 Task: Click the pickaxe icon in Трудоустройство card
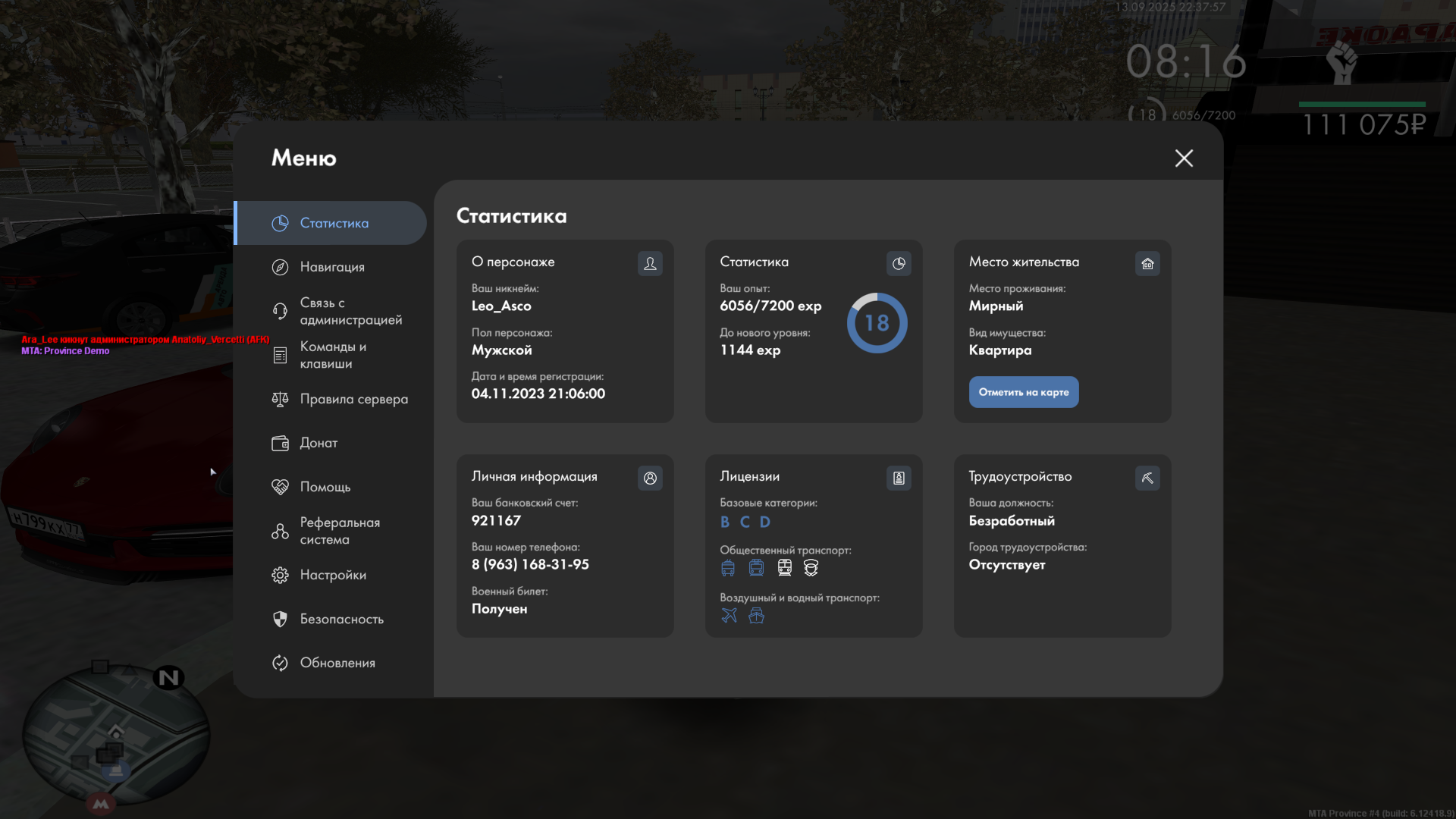[x=1147, y=478]
